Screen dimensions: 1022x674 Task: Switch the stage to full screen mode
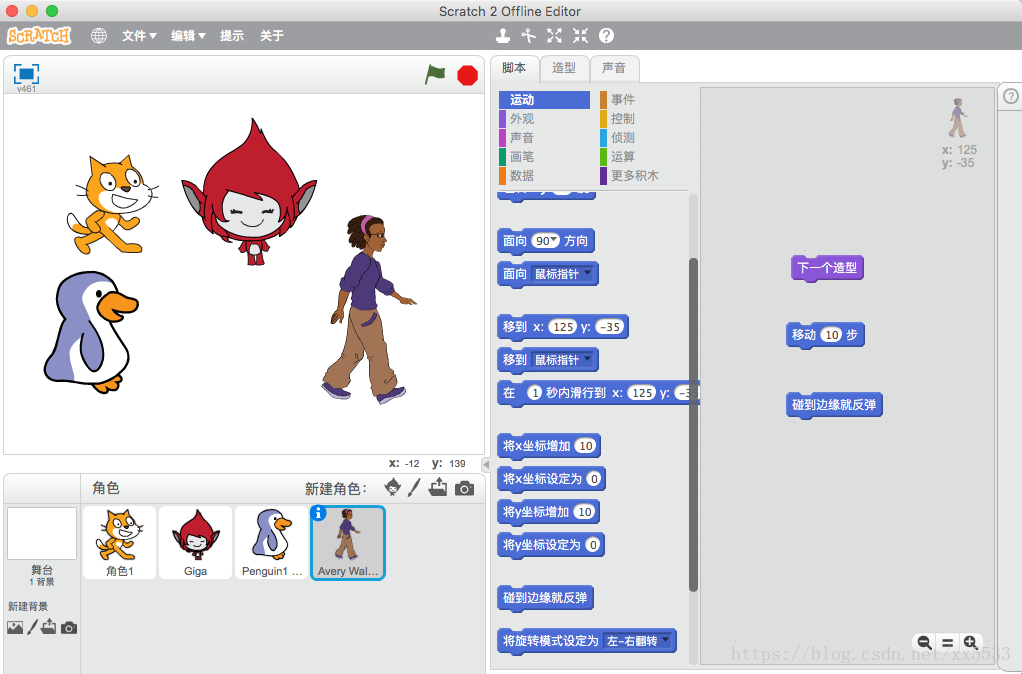26,74
